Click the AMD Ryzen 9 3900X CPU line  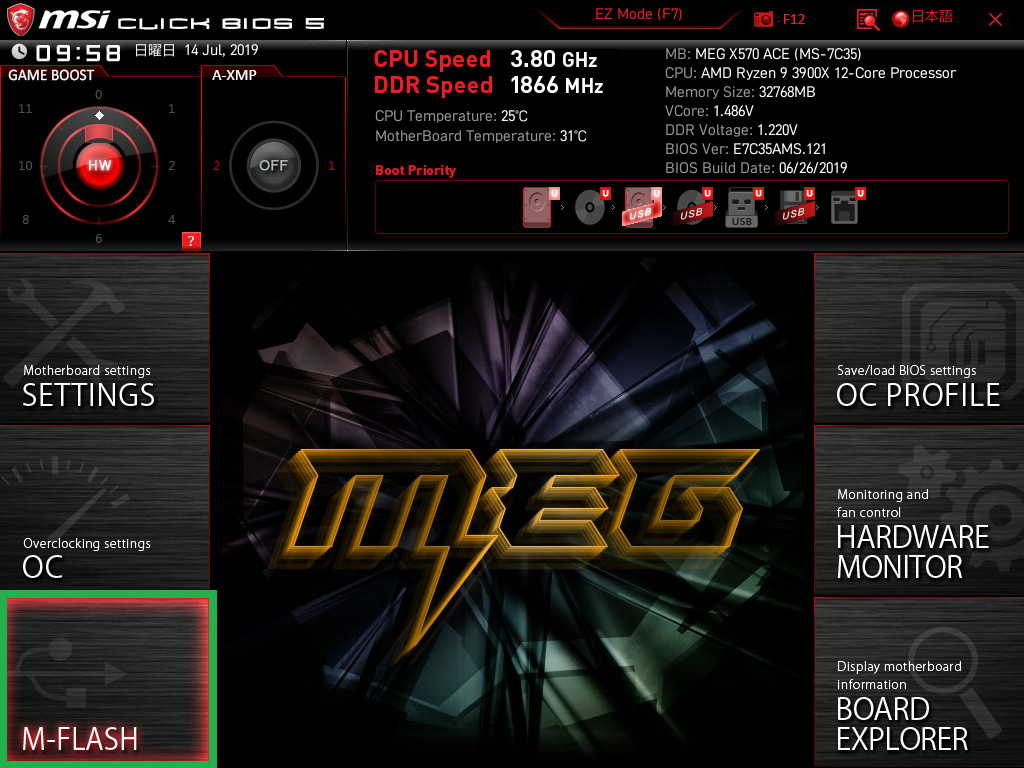(810, 73)
